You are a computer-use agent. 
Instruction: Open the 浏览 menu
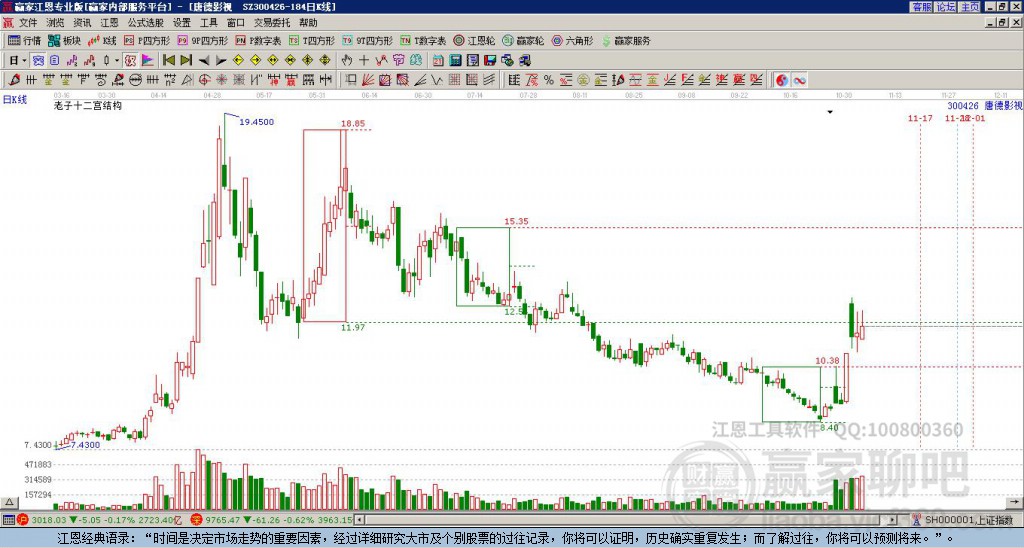click(55, 23)
